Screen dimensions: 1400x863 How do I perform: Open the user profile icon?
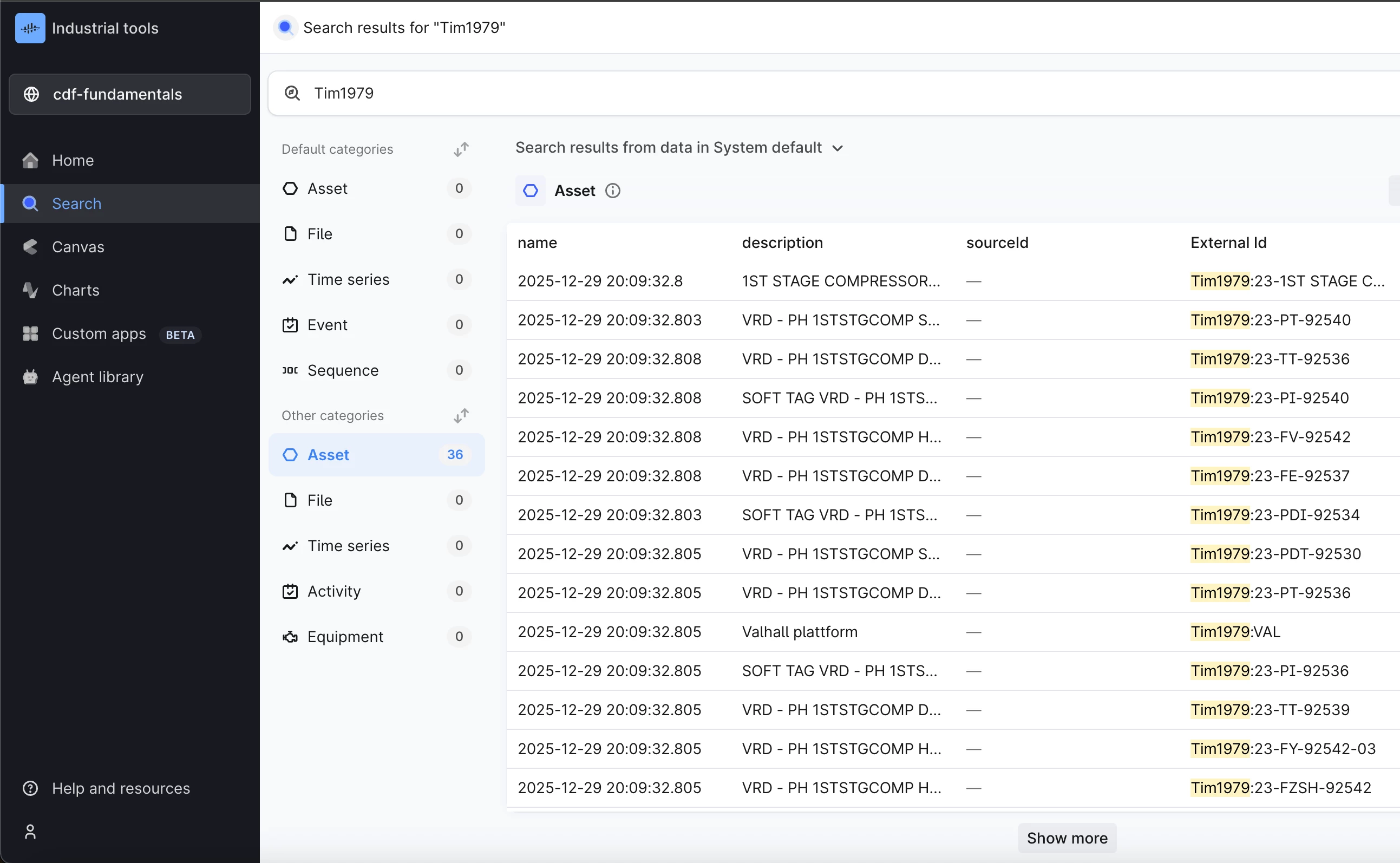[30, 832]
